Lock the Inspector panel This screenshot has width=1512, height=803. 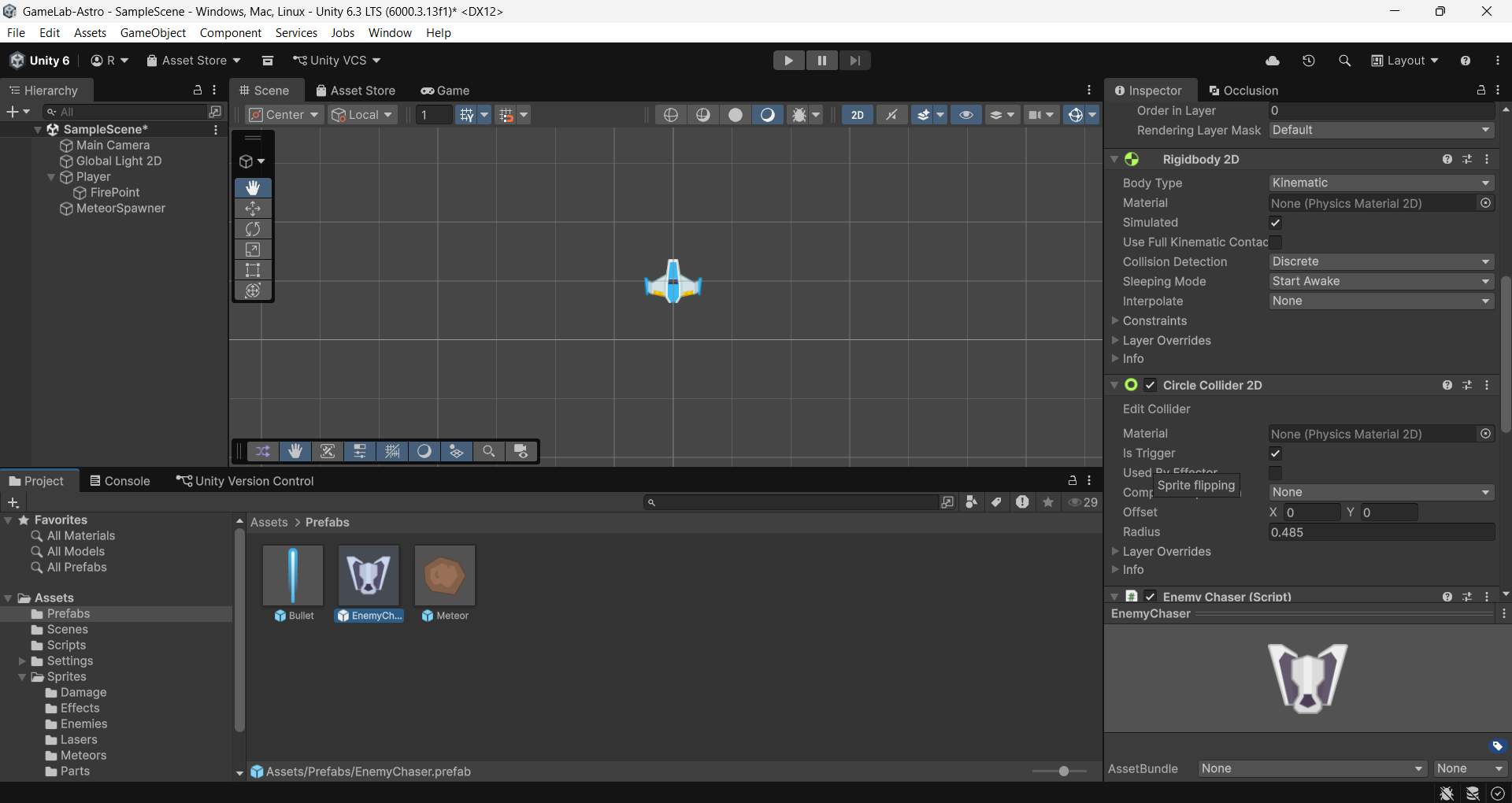pos(1481,91)
